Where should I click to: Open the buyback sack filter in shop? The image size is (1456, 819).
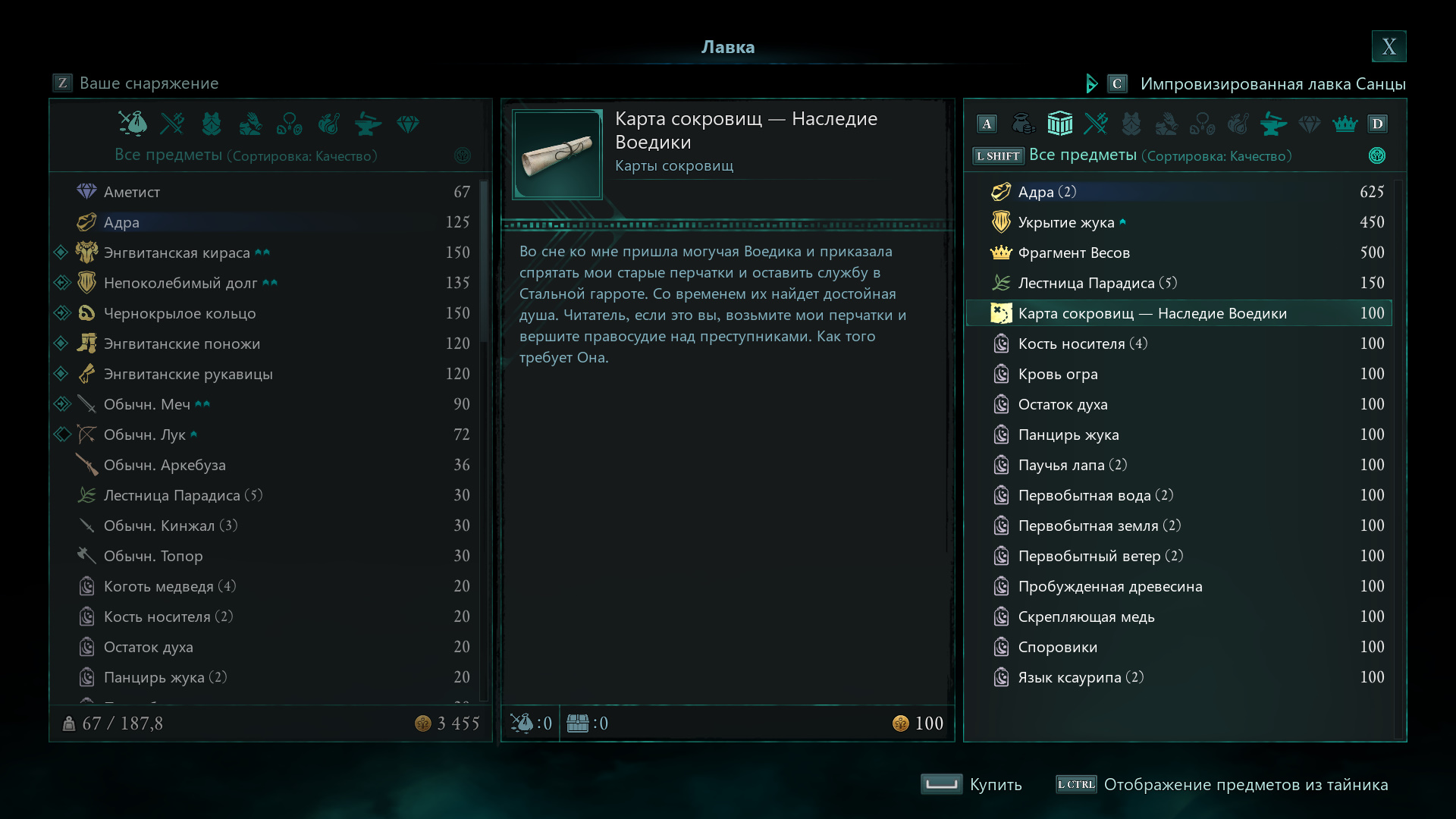(x=1023, y=123)
